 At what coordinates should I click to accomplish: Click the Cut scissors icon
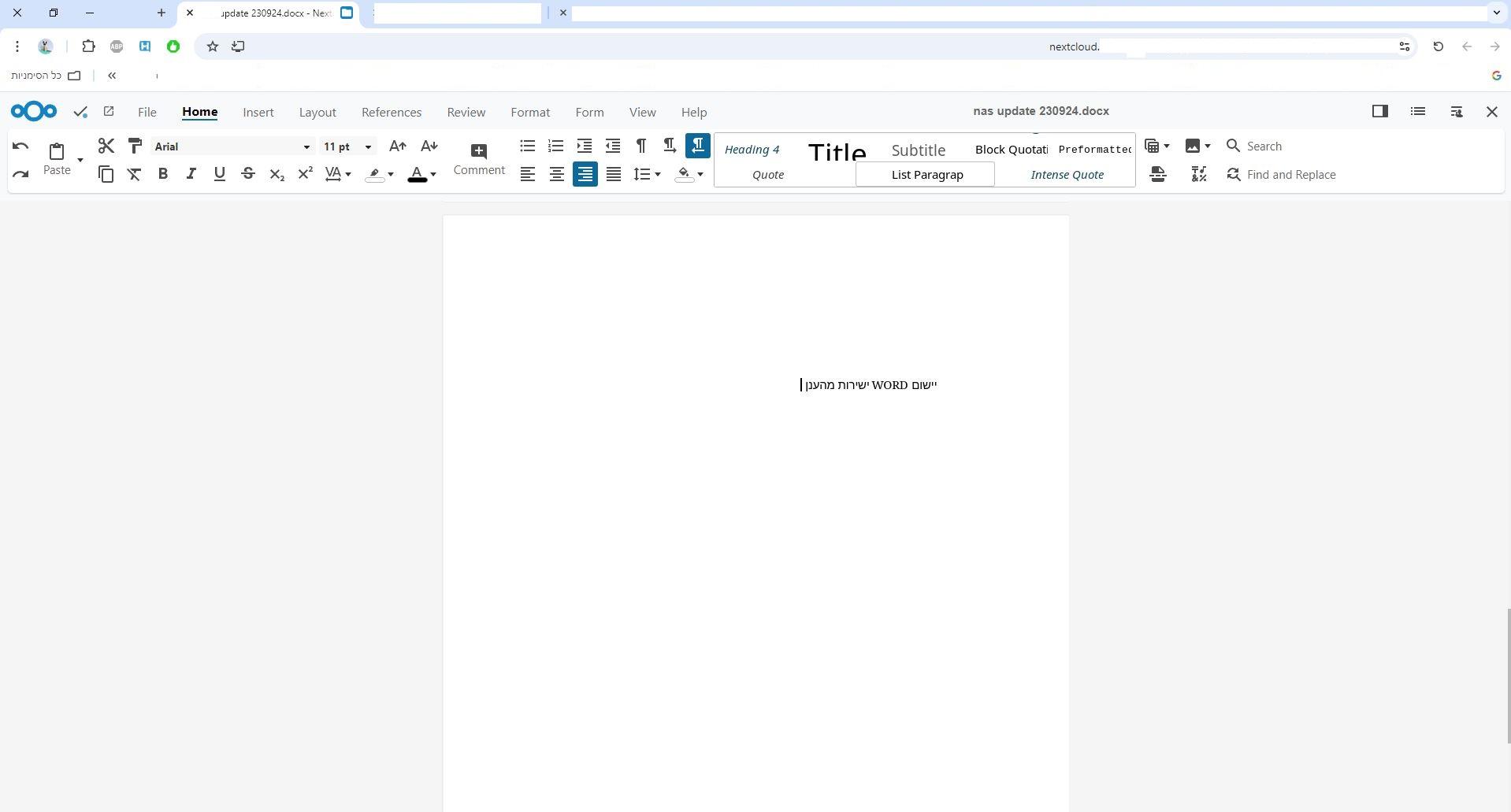pos(106,146)
